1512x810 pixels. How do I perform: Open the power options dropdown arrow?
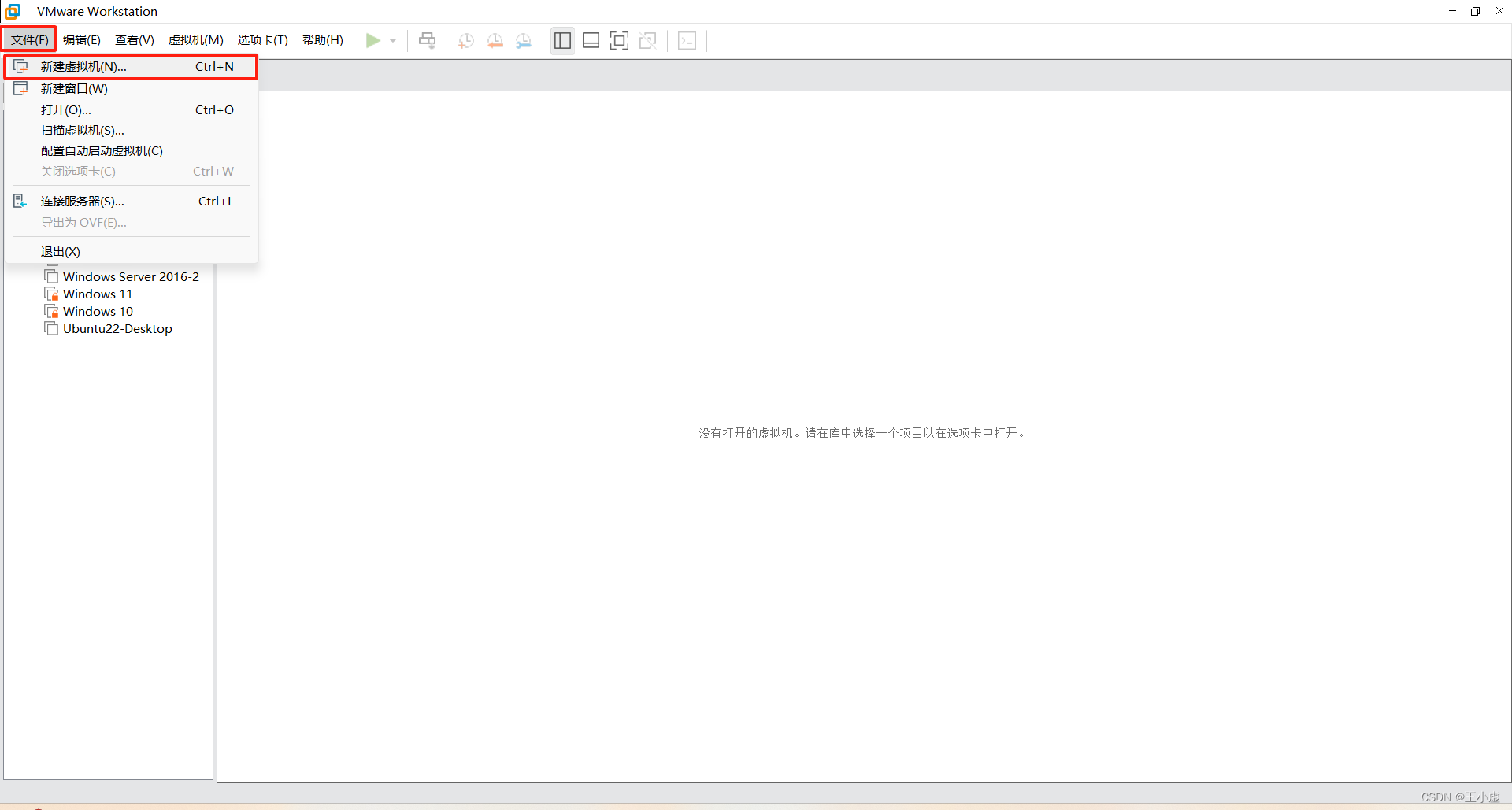coord(393,40)
